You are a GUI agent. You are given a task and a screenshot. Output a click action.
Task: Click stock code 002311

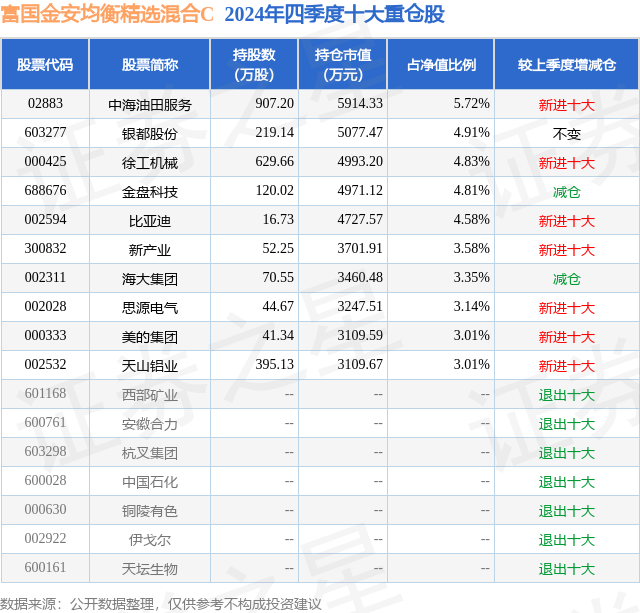click(45, 277)
